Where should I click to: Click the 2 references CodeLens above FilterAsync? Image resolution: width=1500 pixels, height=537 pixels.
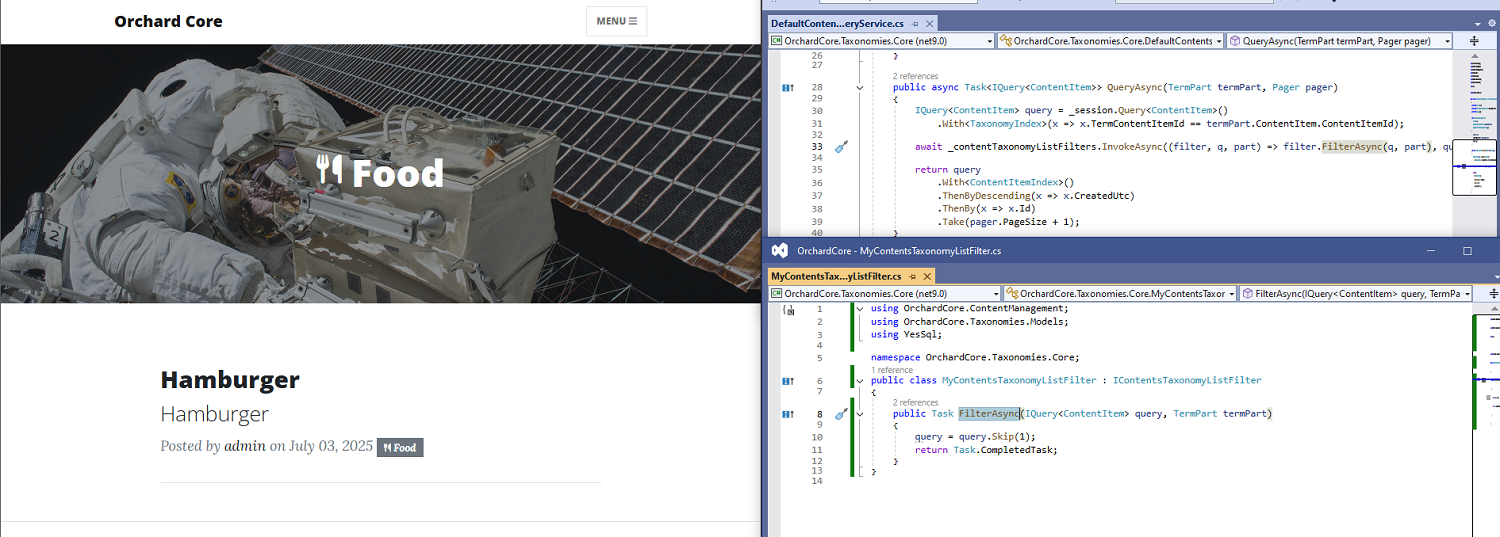coord(915,403)
